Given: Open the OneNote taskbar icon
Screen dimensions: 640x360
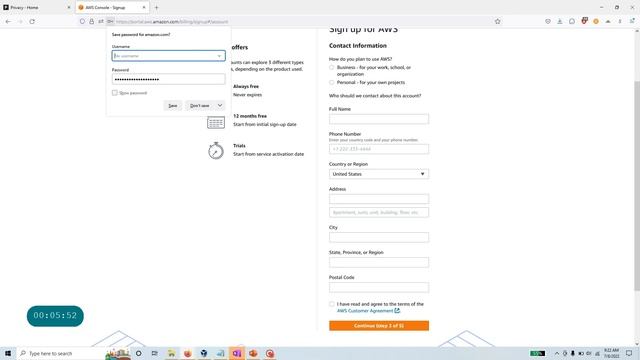Looking at the screenshot, I should [237, 353].
